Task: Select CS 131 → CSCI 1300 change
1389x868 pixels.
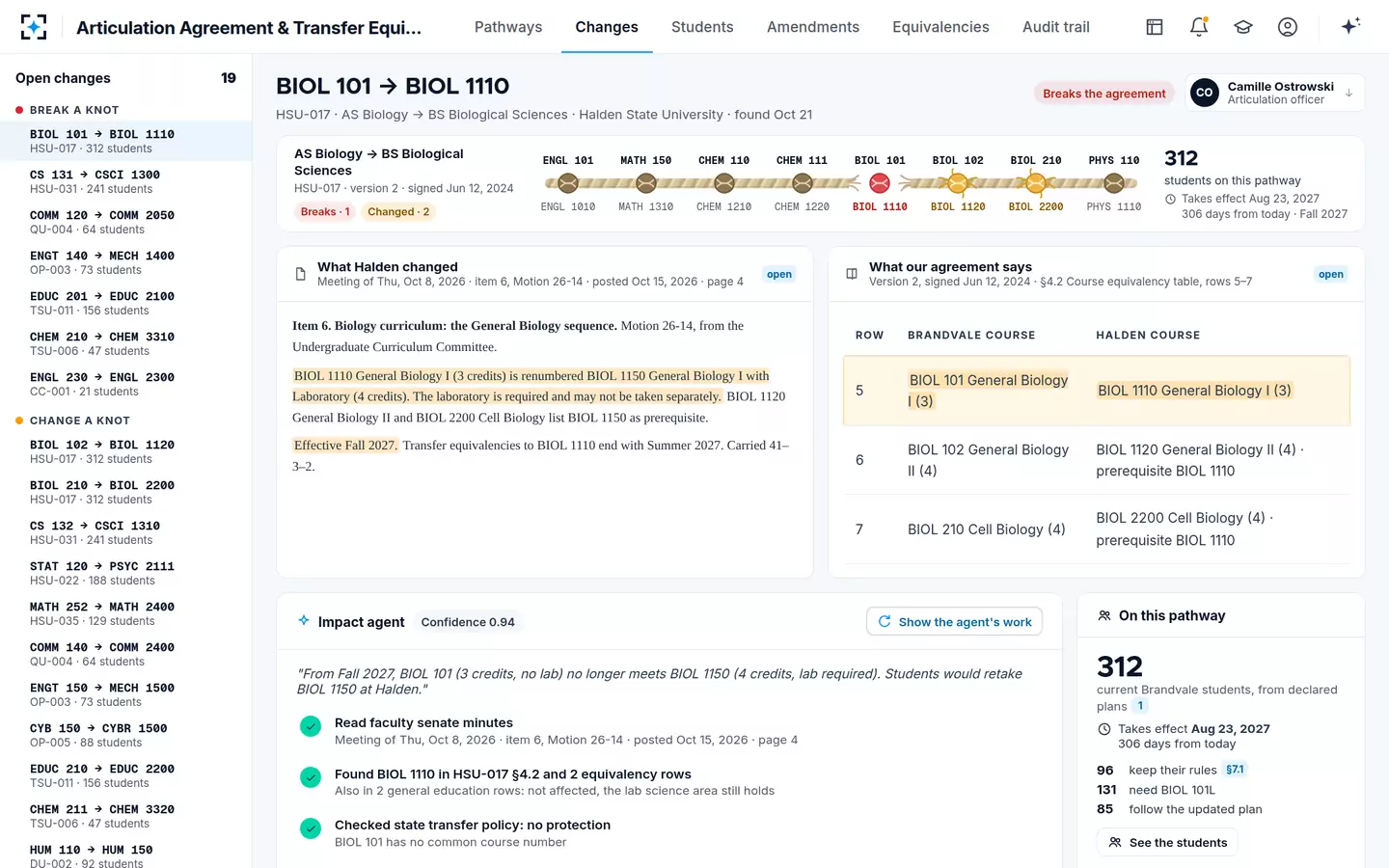Action: pyautogui.click(x=125, y=181)
